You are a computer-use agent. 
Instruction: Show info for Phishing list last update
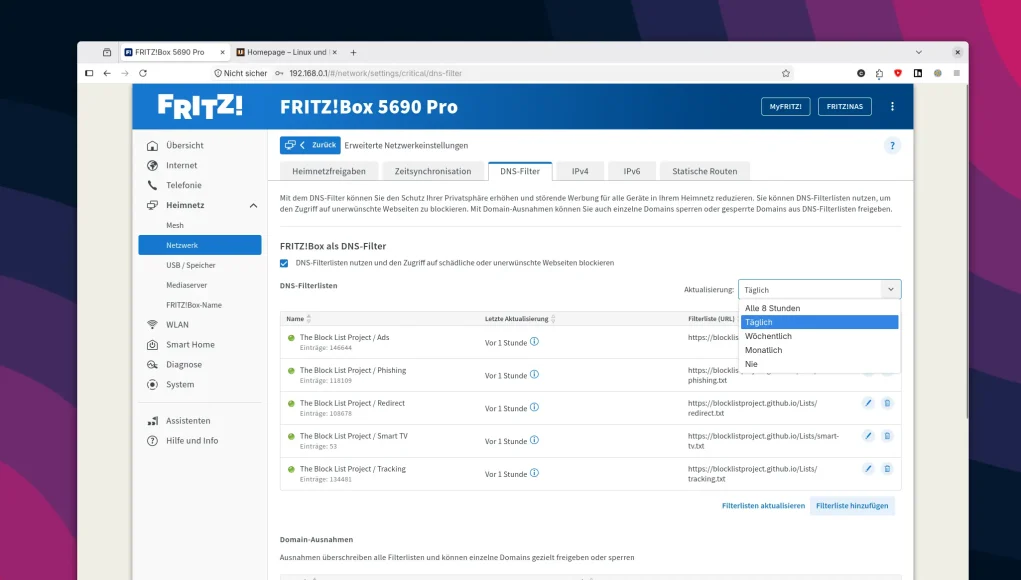(x=534, y=374)
